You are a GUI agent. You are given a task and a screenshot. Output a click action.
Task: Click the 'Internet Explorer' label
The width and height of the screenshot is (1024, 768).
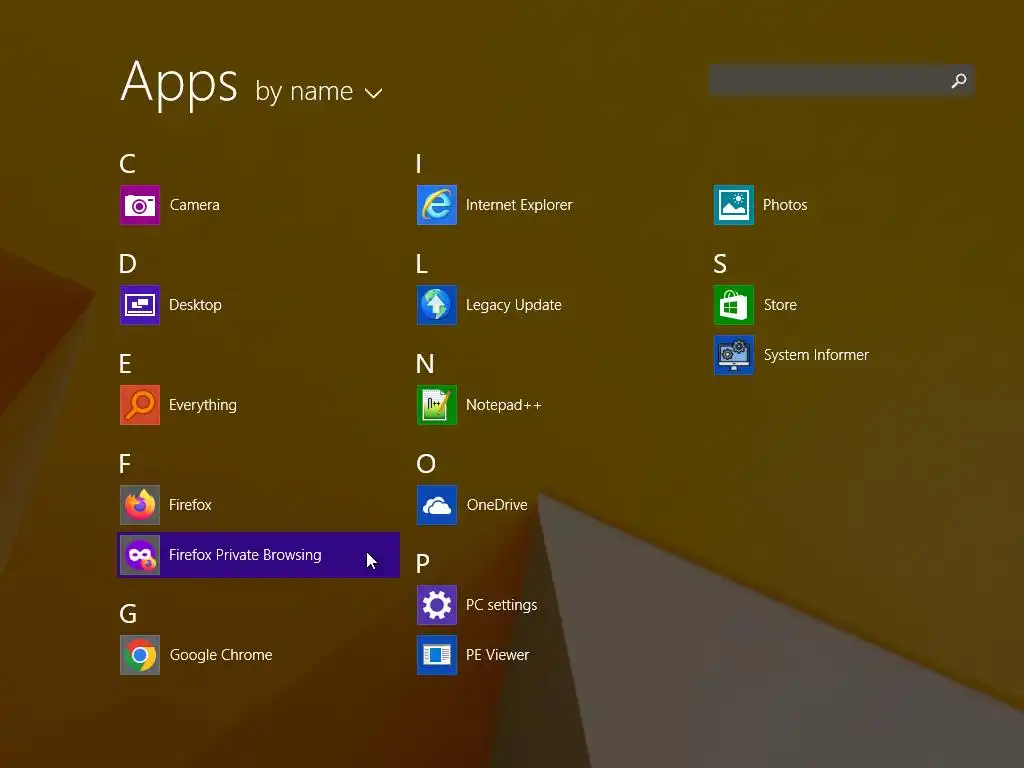click(519, 205)
